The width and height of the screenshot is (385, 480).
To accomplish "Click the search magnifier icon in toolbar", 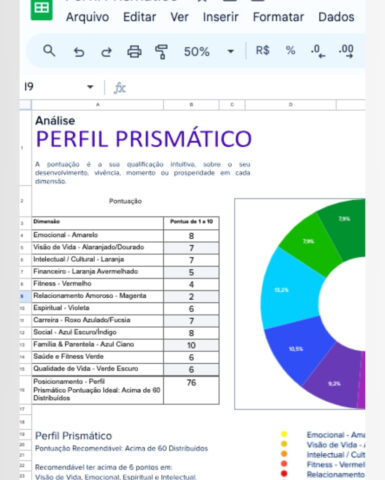I will point(49,51).
